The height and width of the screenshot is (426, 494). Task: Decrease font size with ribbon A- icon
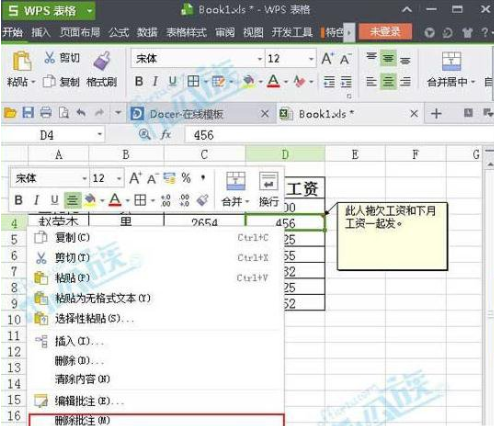pyautogui.click(x=345, y=59)
